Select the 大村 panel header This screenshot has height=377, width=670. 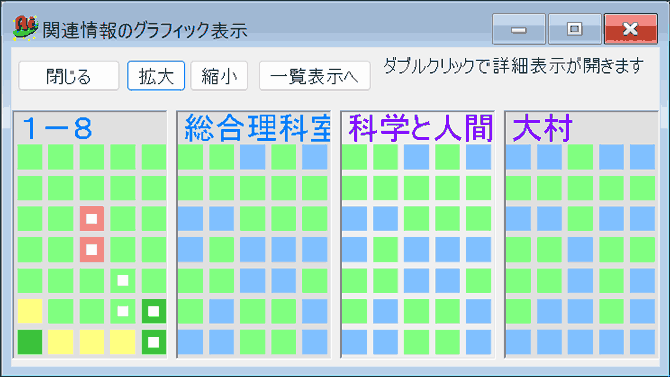(x=543, y=128)
